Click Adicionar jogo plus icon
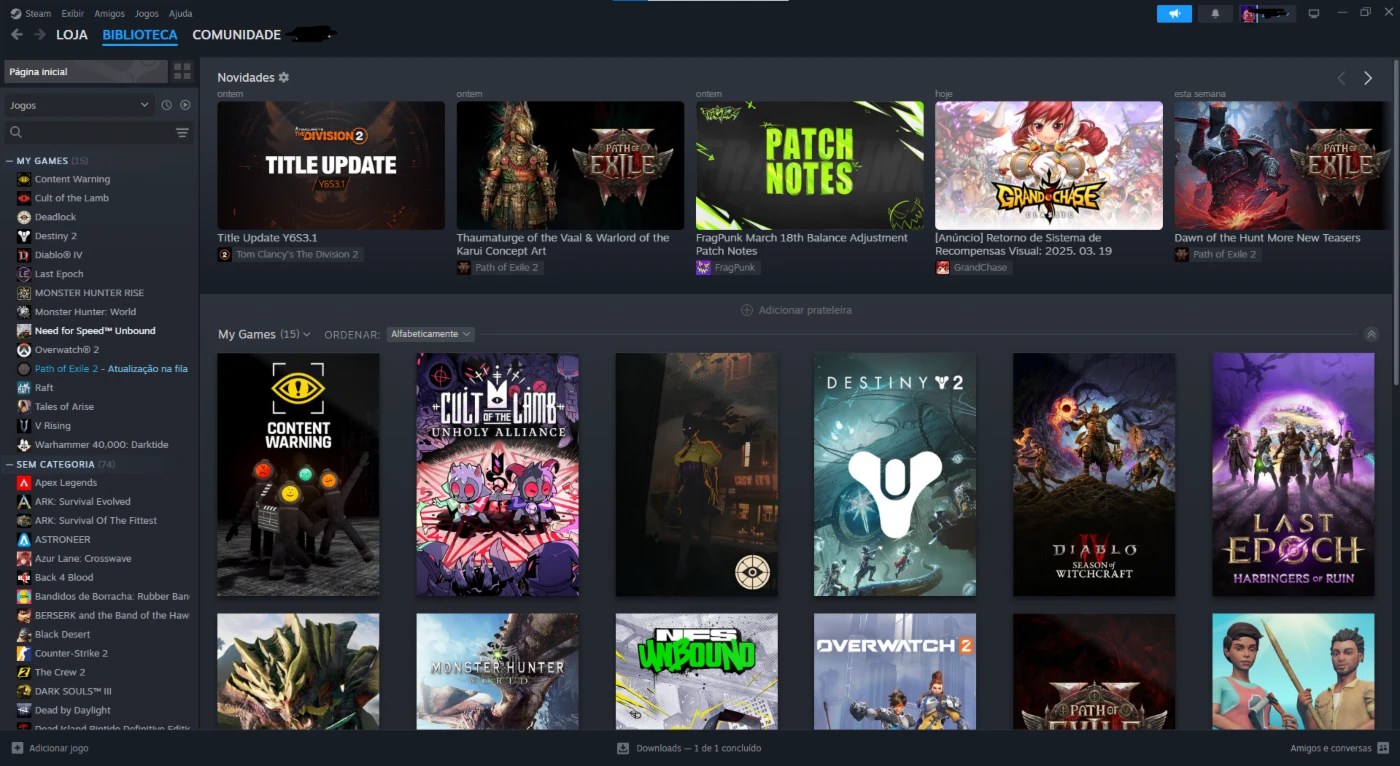 [x=17, y=748]
